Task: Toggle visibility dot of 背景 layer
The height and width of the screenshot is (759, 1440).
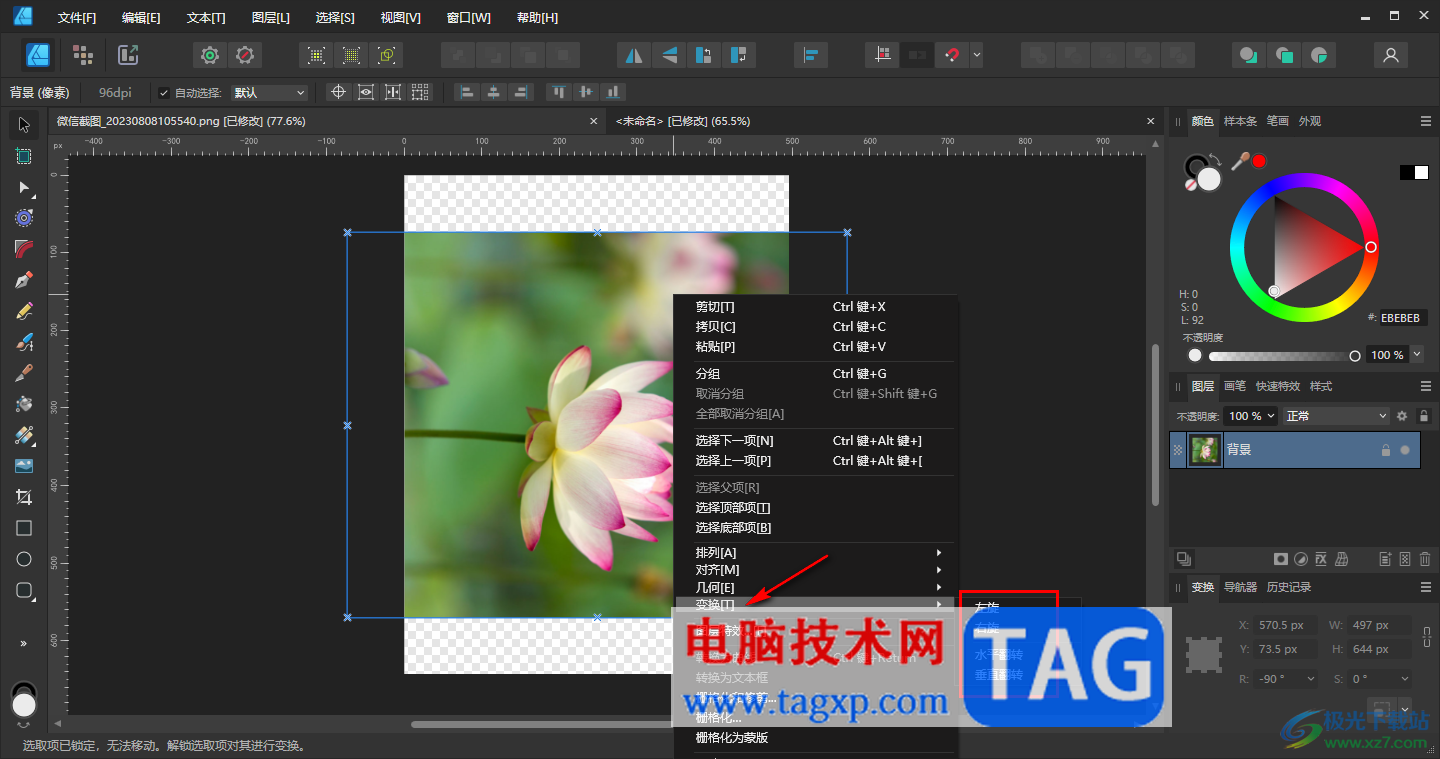Action: (x=1405, y=451)
